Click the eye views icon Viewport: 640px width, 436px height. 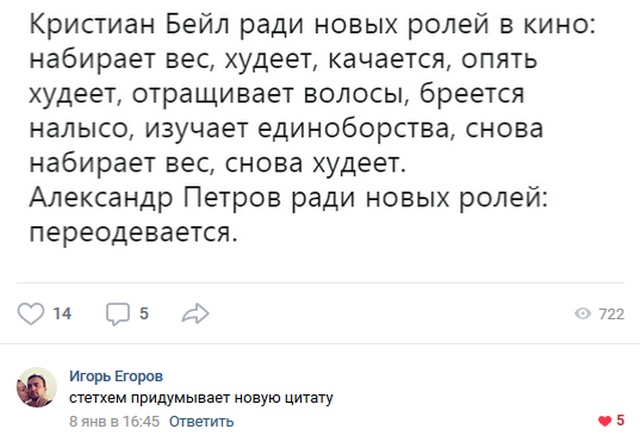583,314
